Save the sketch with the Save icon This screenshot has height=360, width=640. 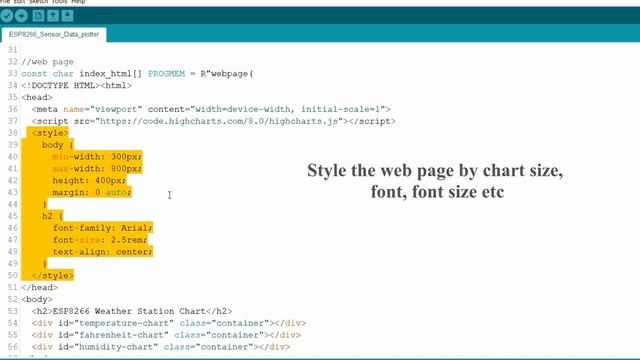tap(67, 16)
